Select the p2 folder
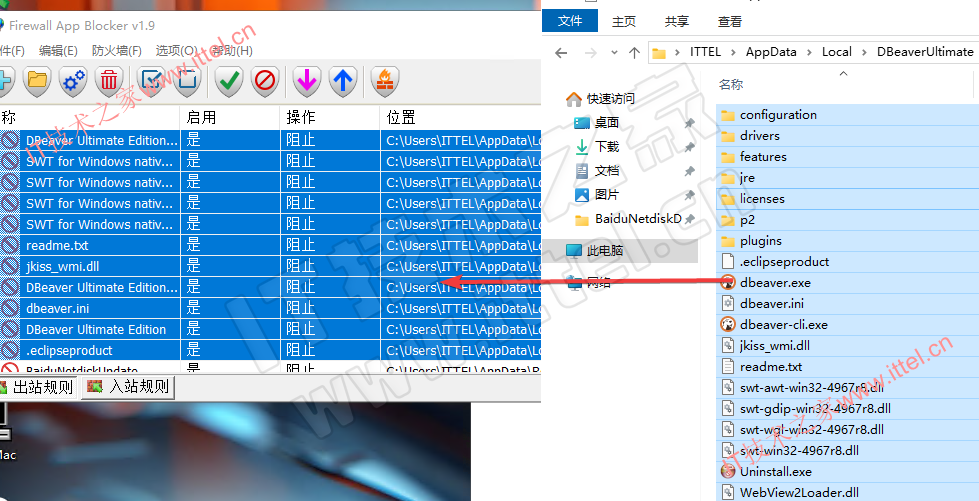This screenshot has height=501, width=979. coord(747,220)
